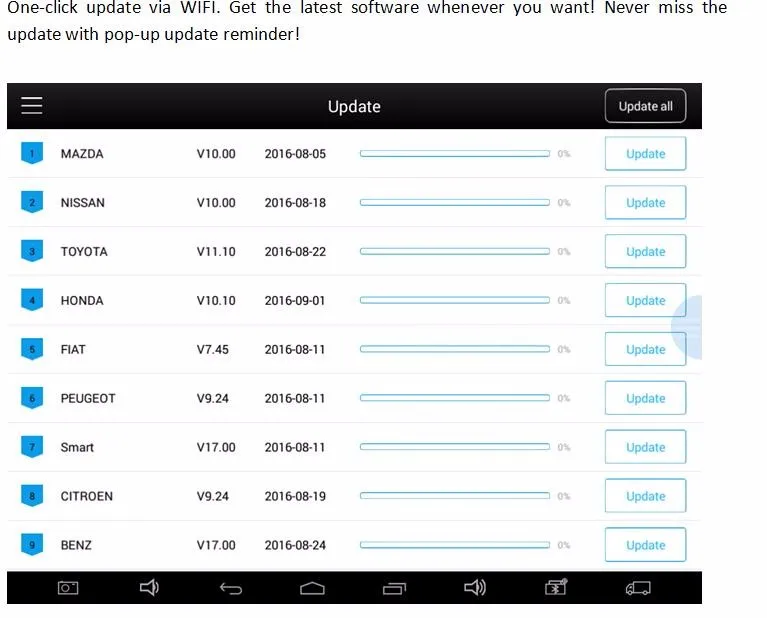Screen dimensions: 767x618
Task: Tap the recent apps navigation icon
Action: tap(394, 588)
